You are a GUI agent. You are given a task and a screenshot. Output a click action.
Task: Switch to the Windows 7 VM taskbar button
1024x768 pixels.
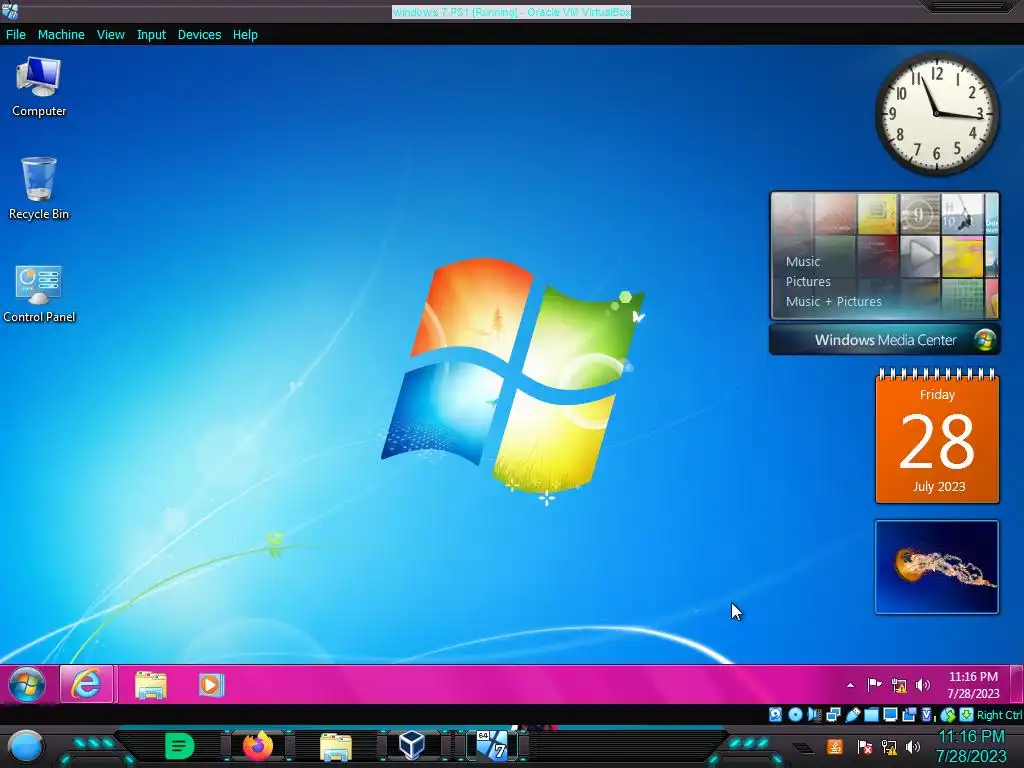491,745
